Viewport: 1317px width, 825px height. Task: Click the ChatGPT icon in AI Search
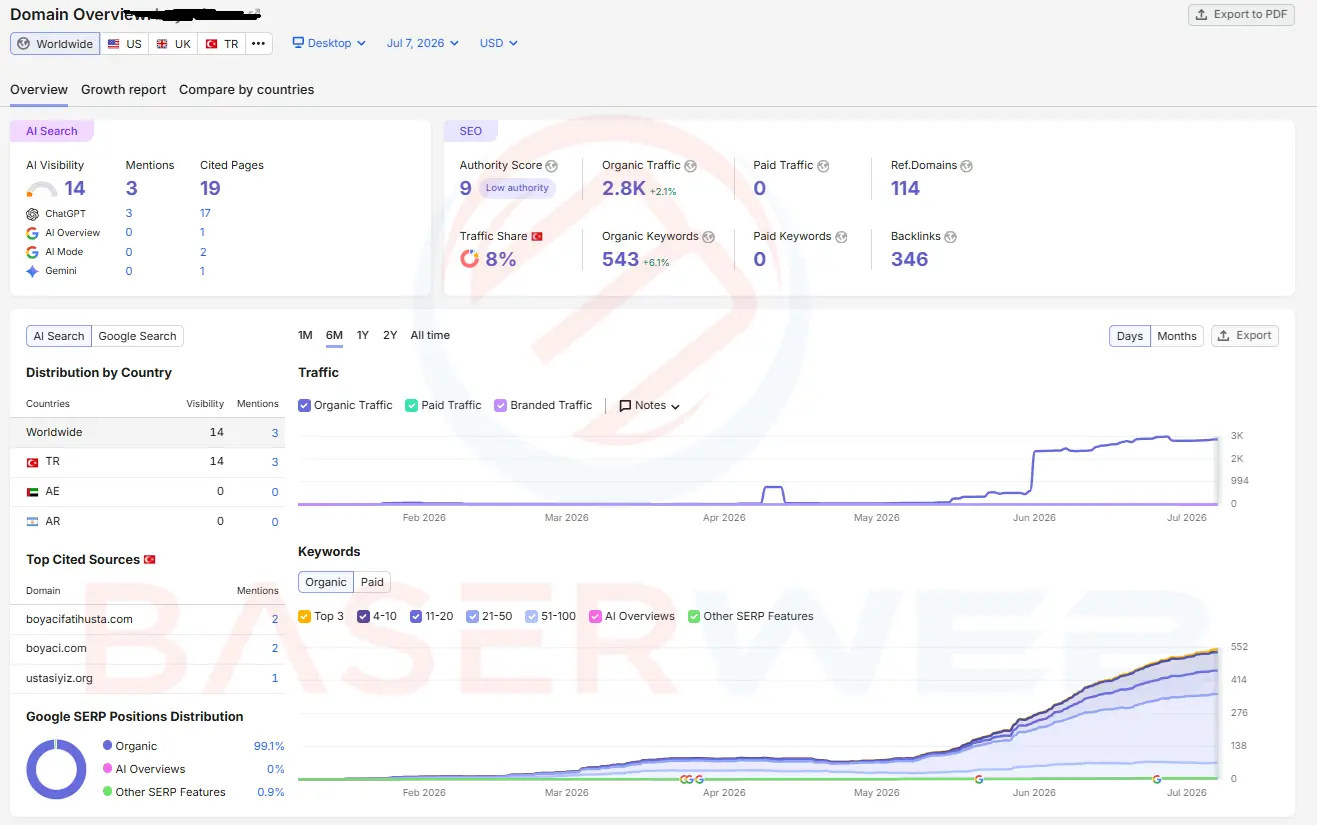33,214
